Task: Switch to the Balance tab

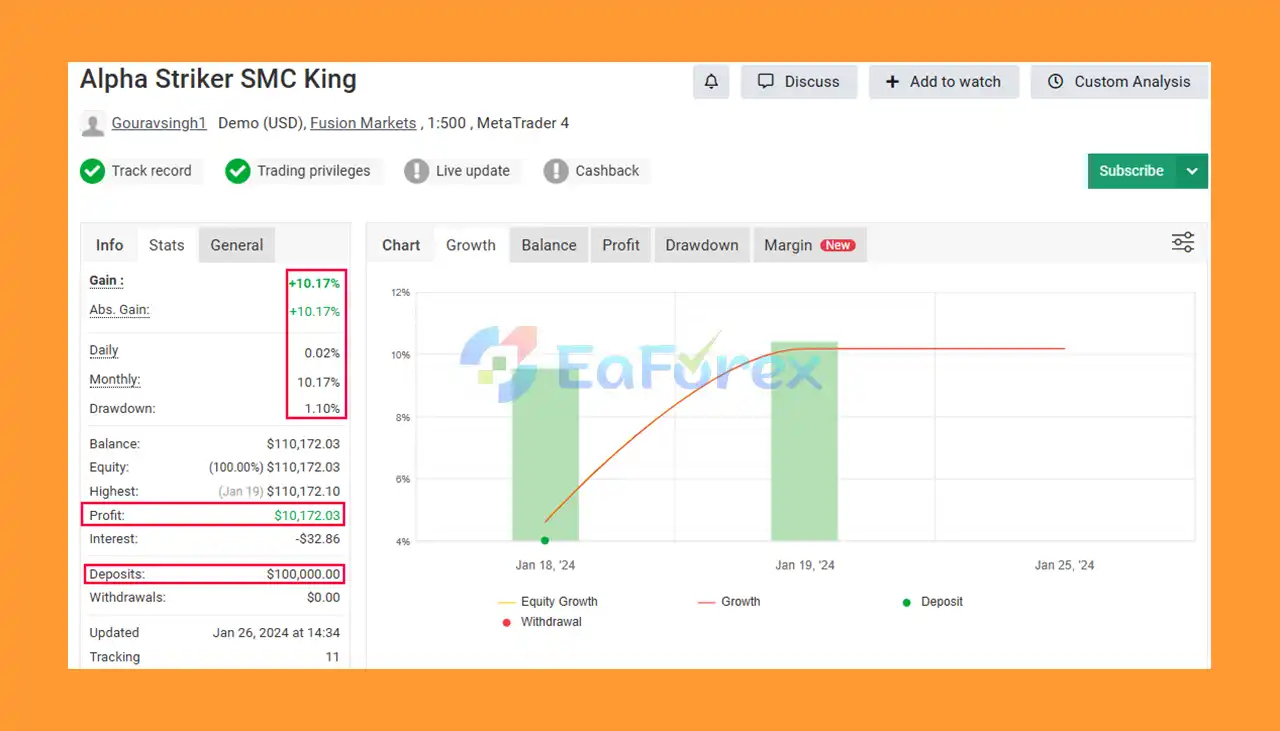Action: pyautogui.click(x=549, y=245)
